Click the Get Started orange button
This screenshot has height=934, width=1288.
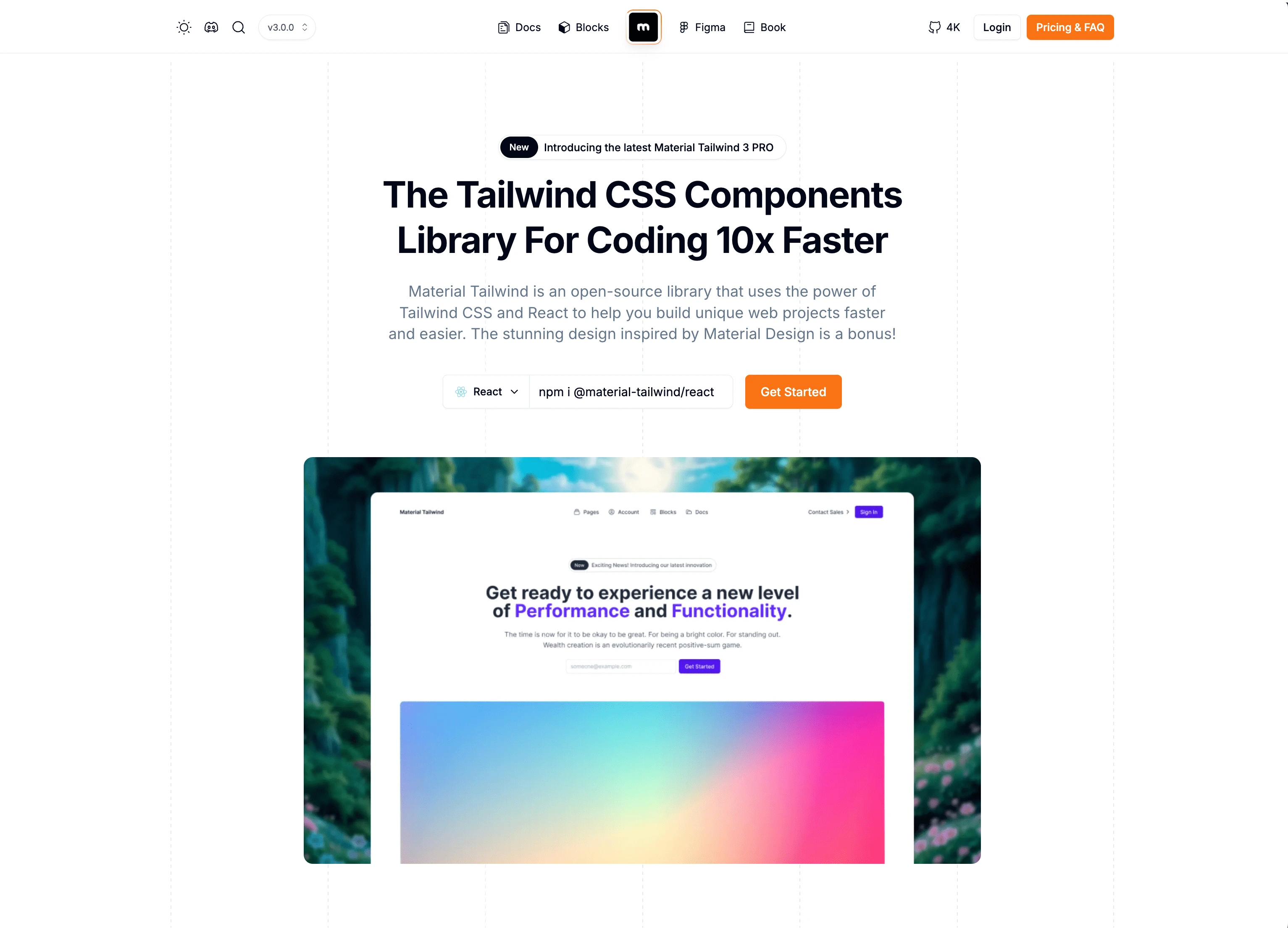[793, 391]
